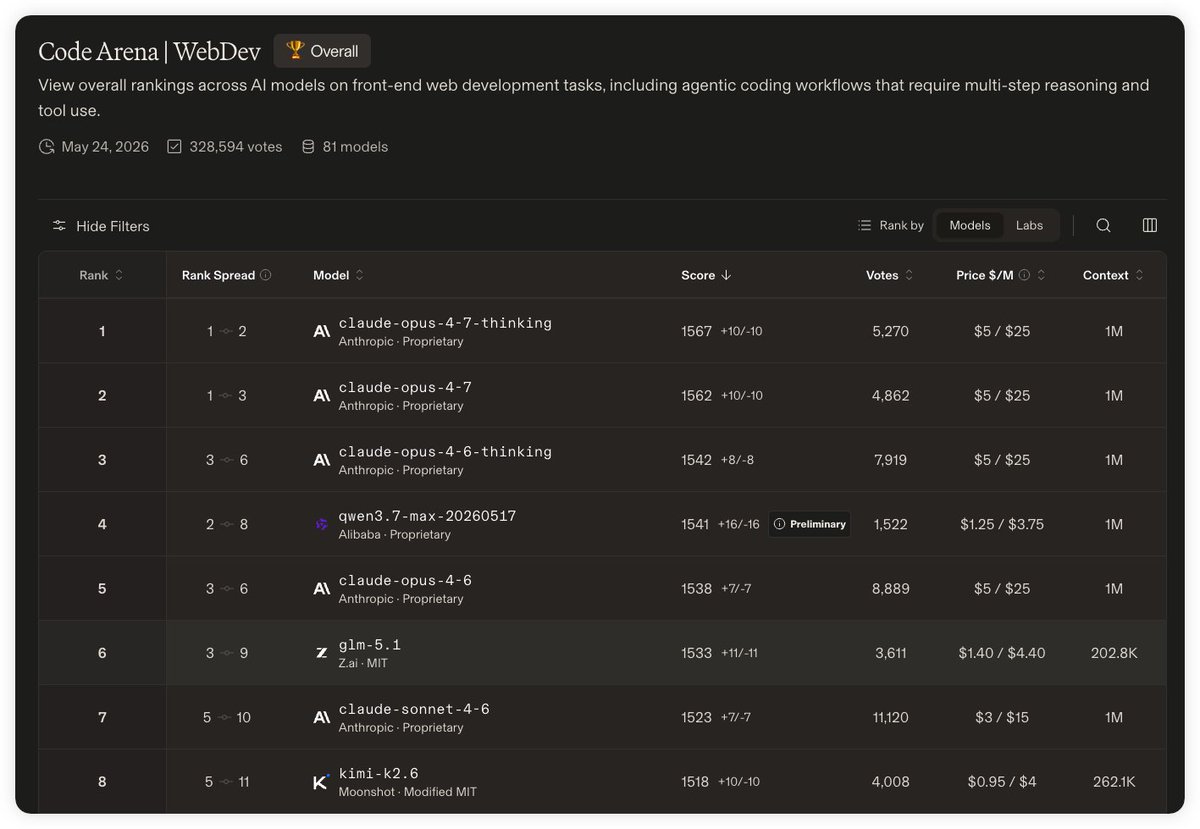Click the rank spread range icon for claude-opus-4-7-thinking
Screen dimensions: 1200x829
pos(226,331)
